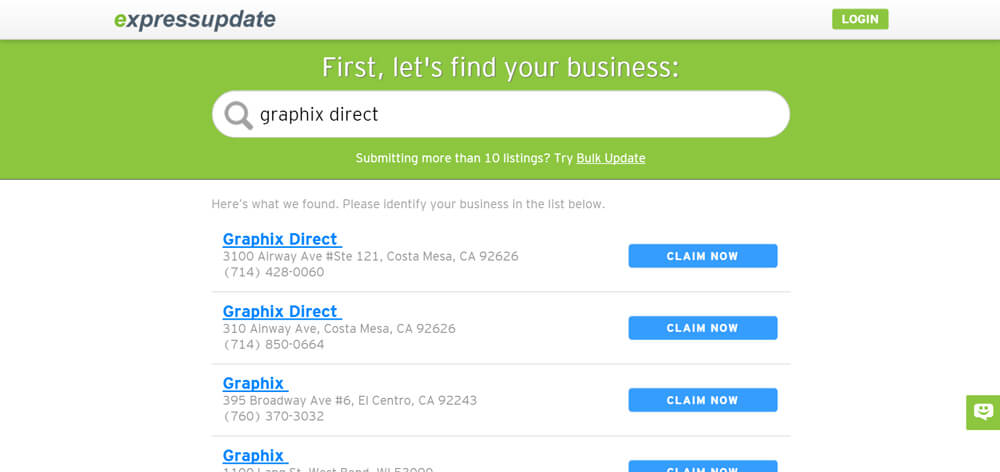The width and height of the screenshot is (1000, 472).
Task: Focus the business search input field
Action: click(501, 114)
